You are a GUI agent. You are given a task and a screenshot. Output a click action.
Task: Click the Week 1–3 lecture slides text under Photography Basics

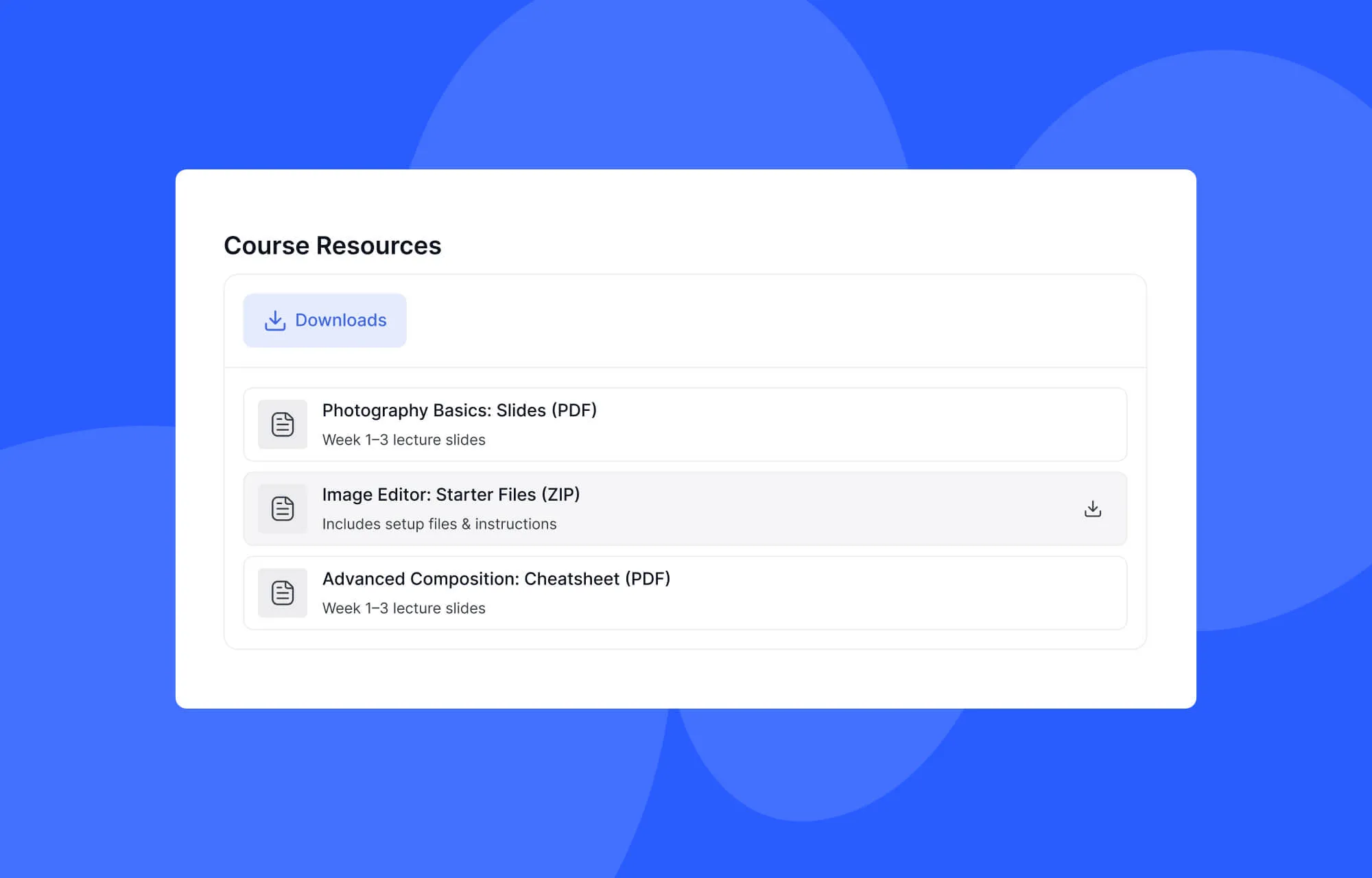tap(403, 440)
